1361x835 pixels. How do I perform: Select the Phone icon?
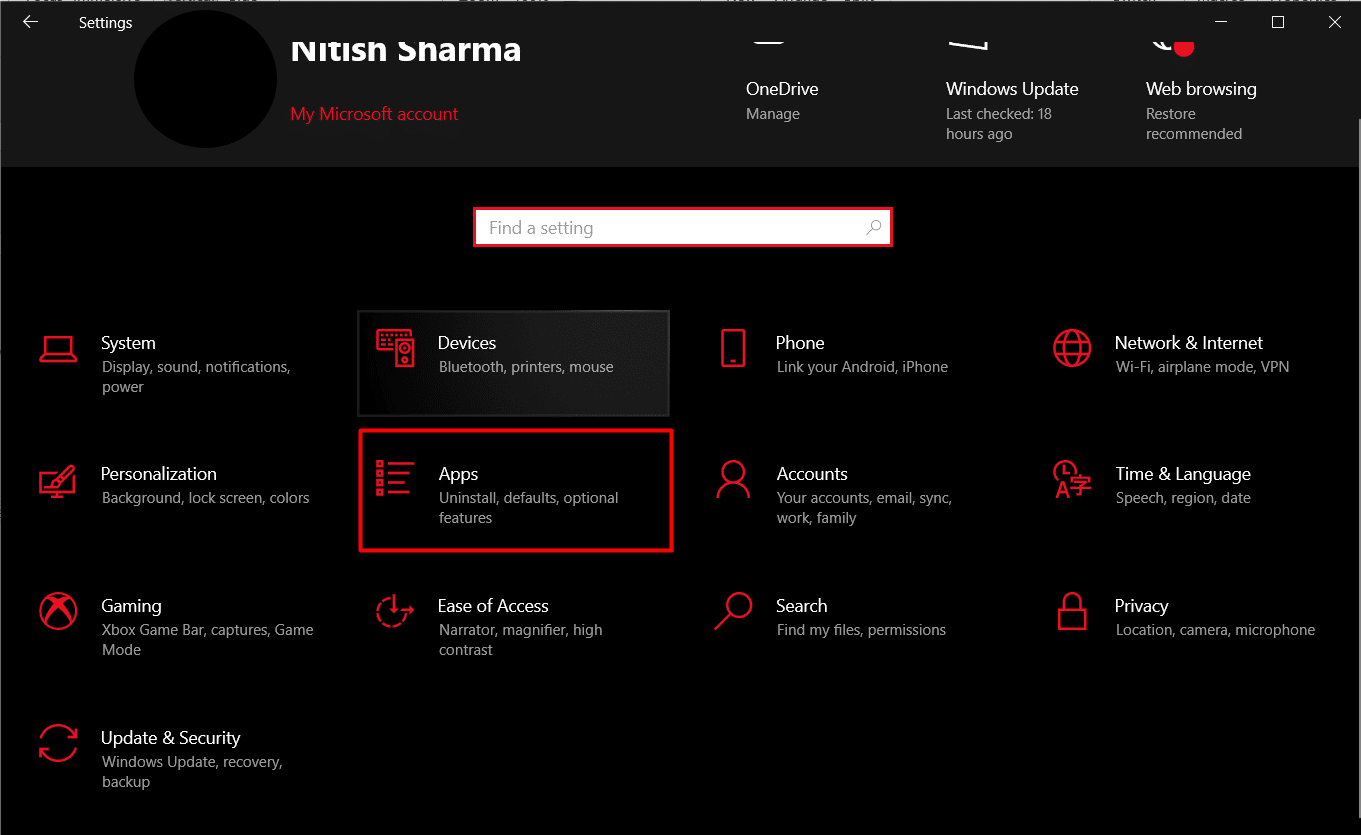(733, 348)
